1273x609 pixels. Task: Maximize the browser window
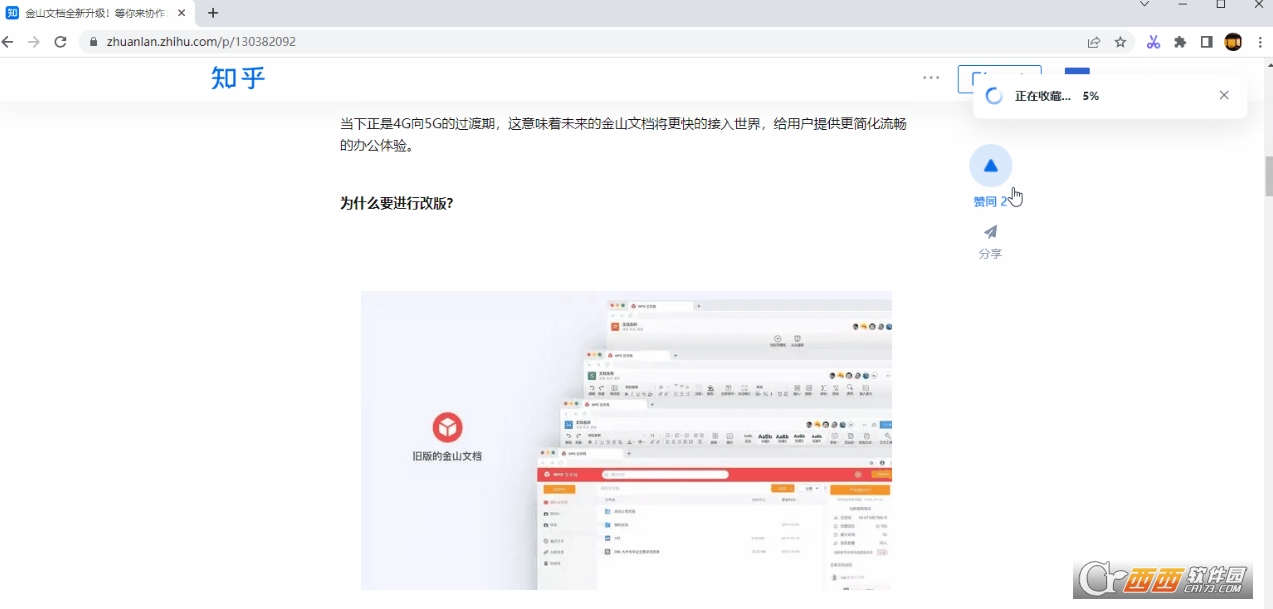coord(1221,5)
